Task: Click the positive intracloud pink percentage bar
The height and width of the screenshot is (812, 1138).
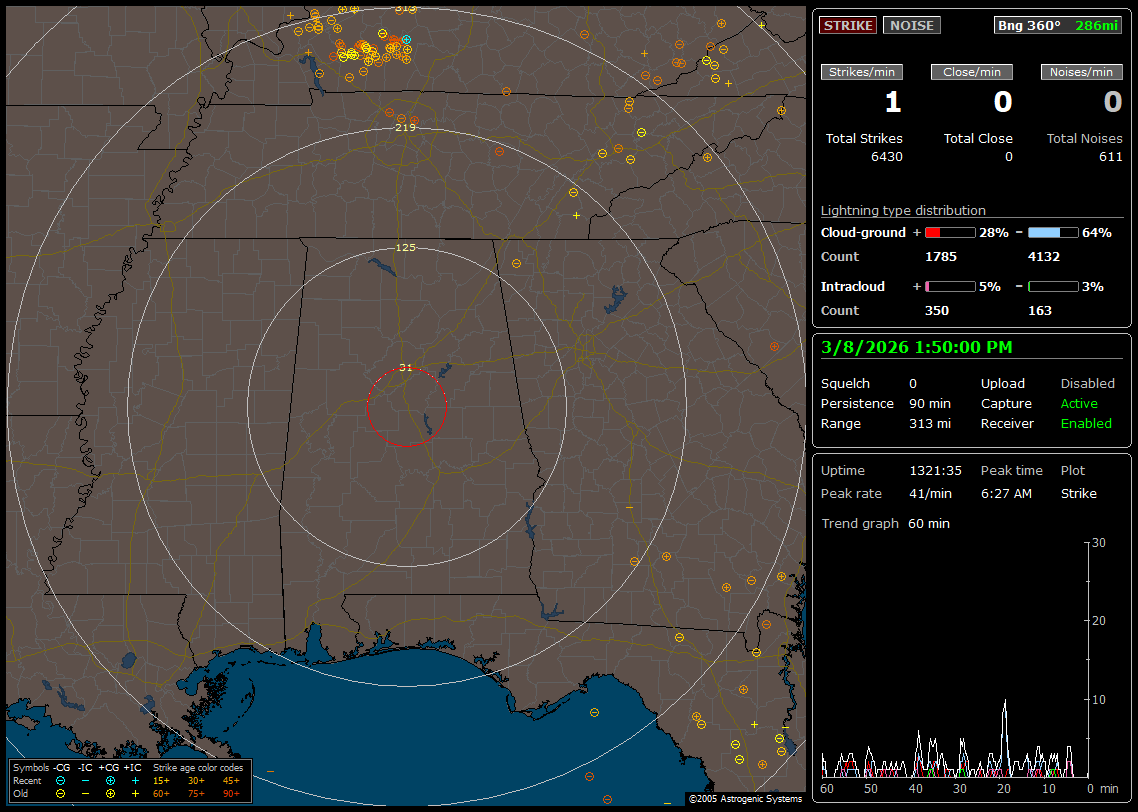Action: 949,286
